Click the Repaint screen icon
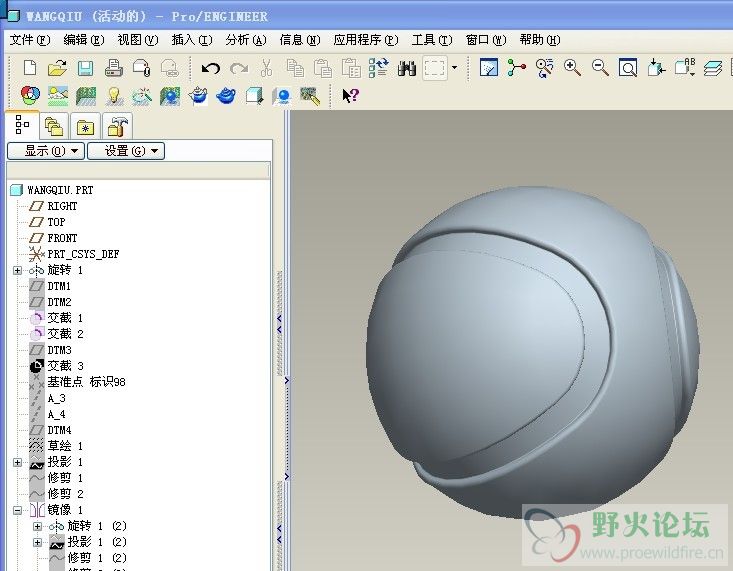The height and width of the screenshot is (571, 733). point(489,68)
